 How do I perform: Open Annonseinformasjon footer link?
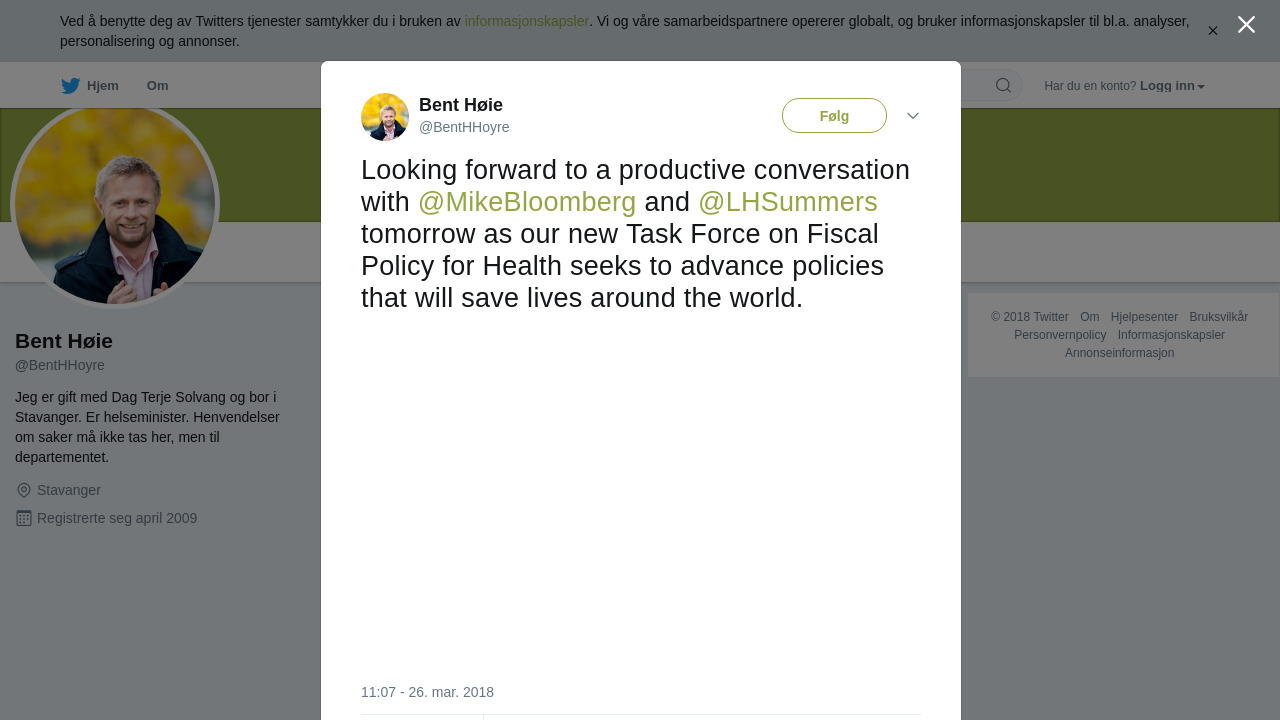[1119, 353]
